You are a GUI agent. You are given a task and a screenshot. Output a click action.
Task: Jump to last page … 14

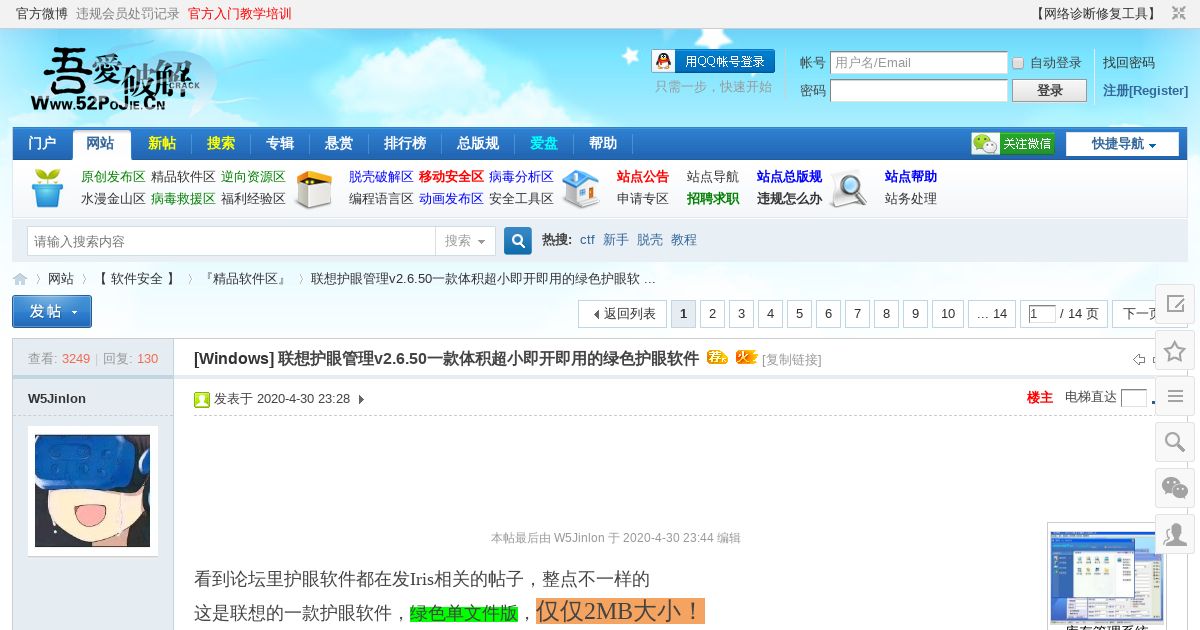992,314
